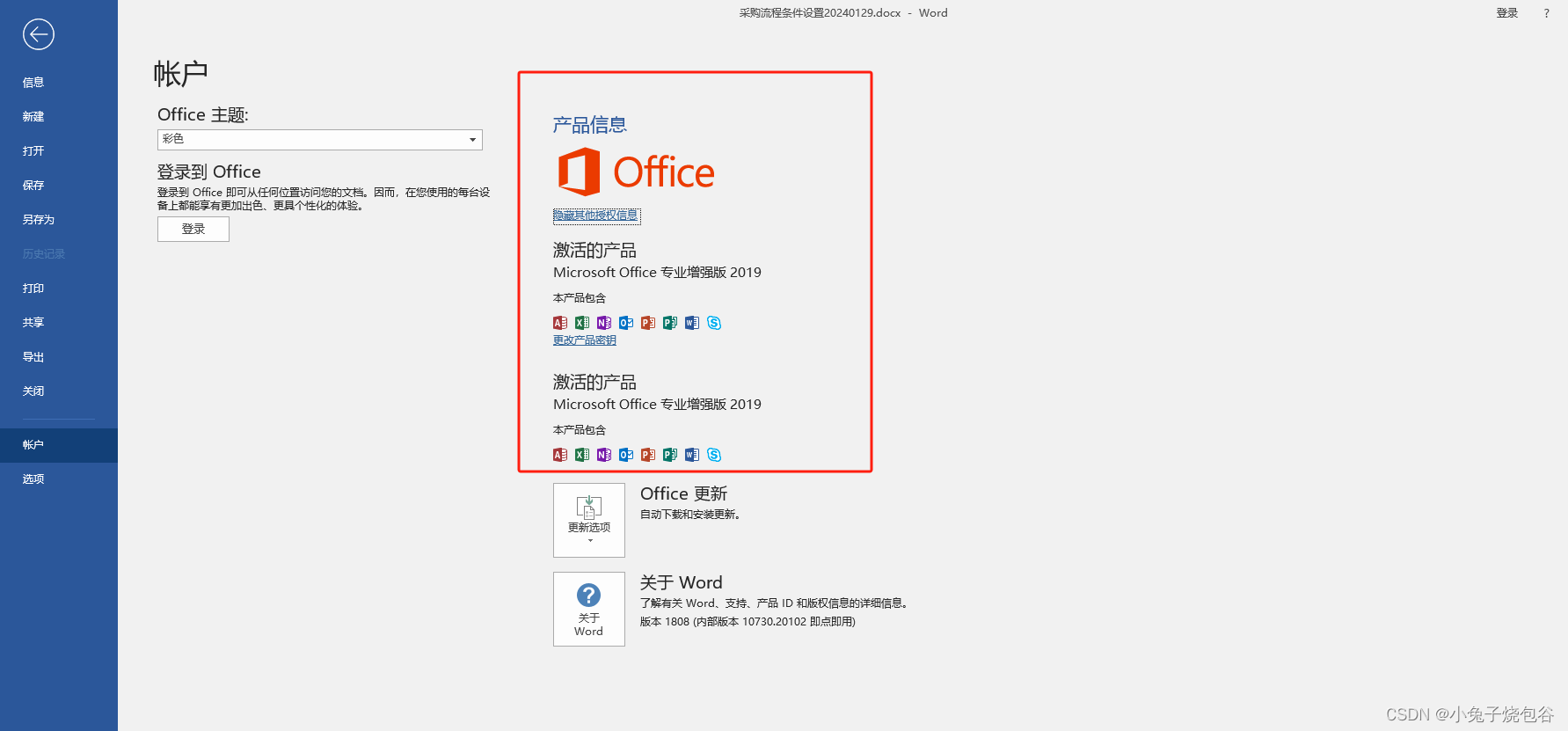Click the Publisher icon in the lower product listing
This screenshot has height=731, width=1568.
tap(670, 455)
